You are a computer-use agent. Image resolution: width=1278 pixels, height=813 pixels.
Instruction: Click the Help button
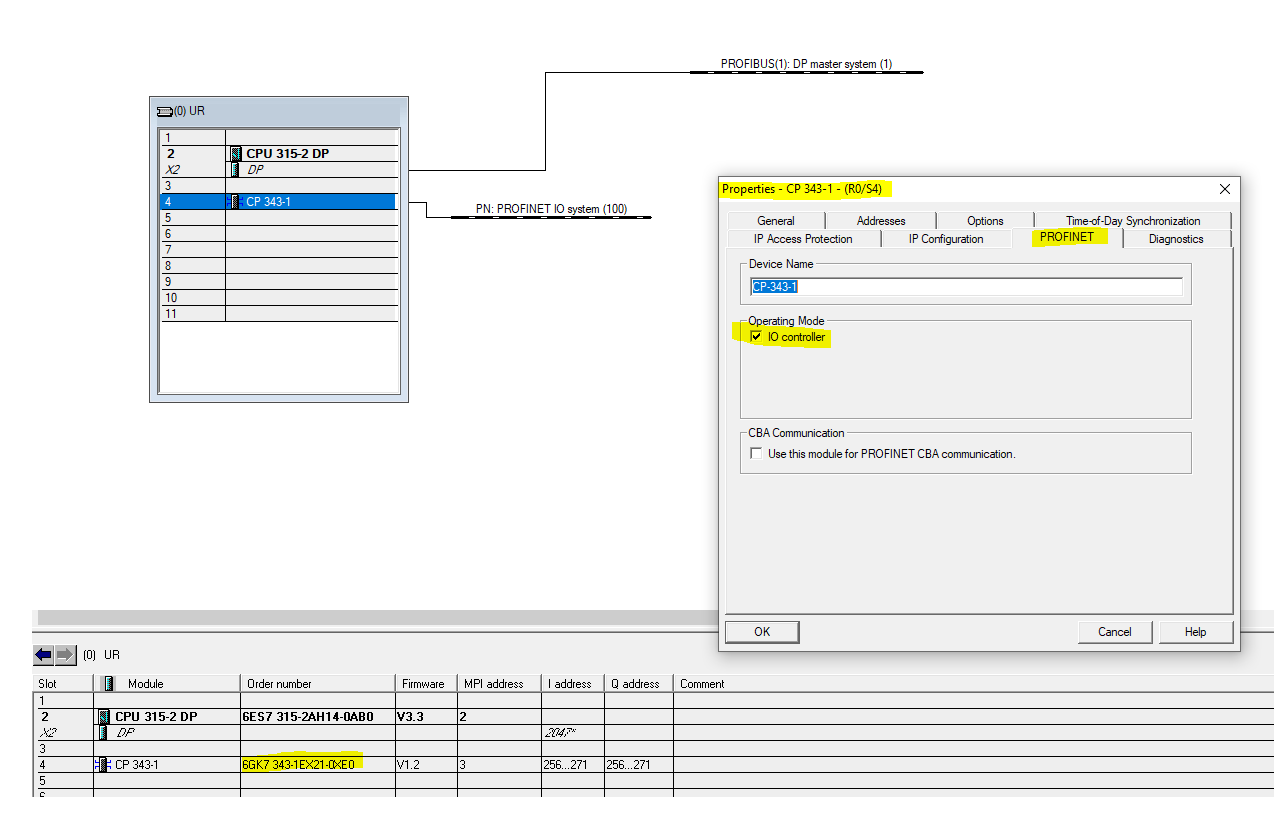(x=1196, y=632)
